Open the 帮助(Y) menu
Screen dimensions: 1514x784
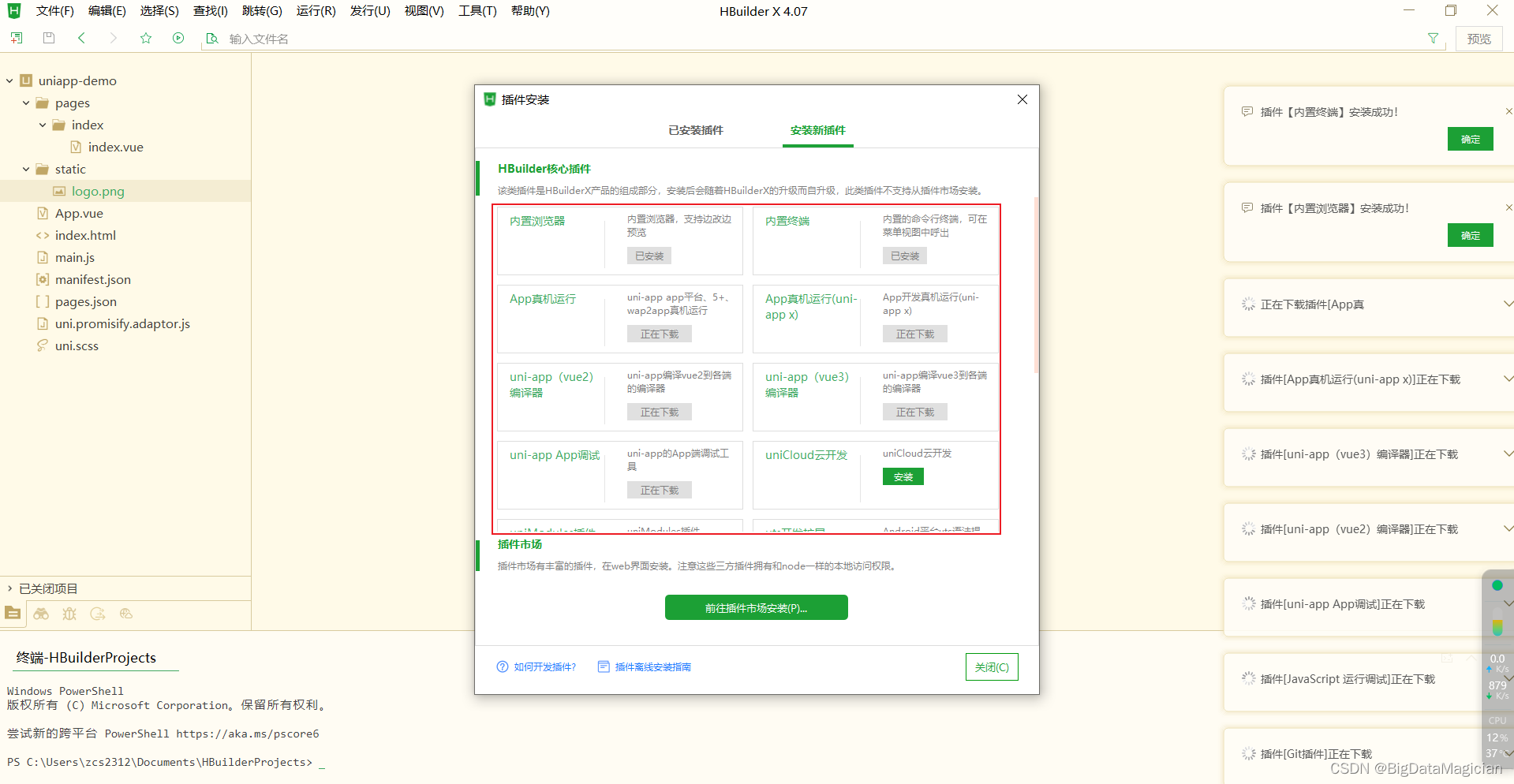pos(530,11)
